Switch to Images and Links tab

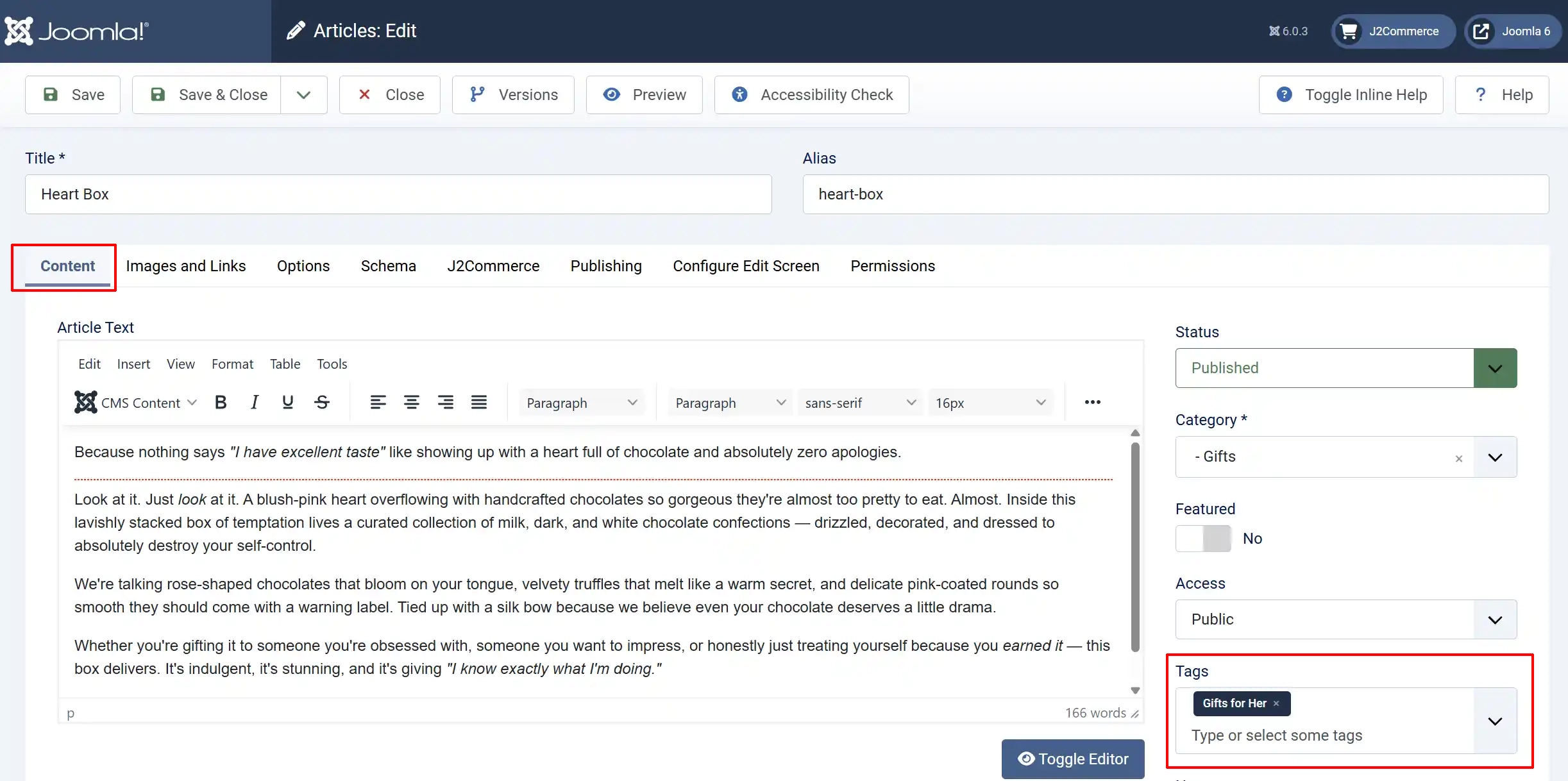coord(186,266)
